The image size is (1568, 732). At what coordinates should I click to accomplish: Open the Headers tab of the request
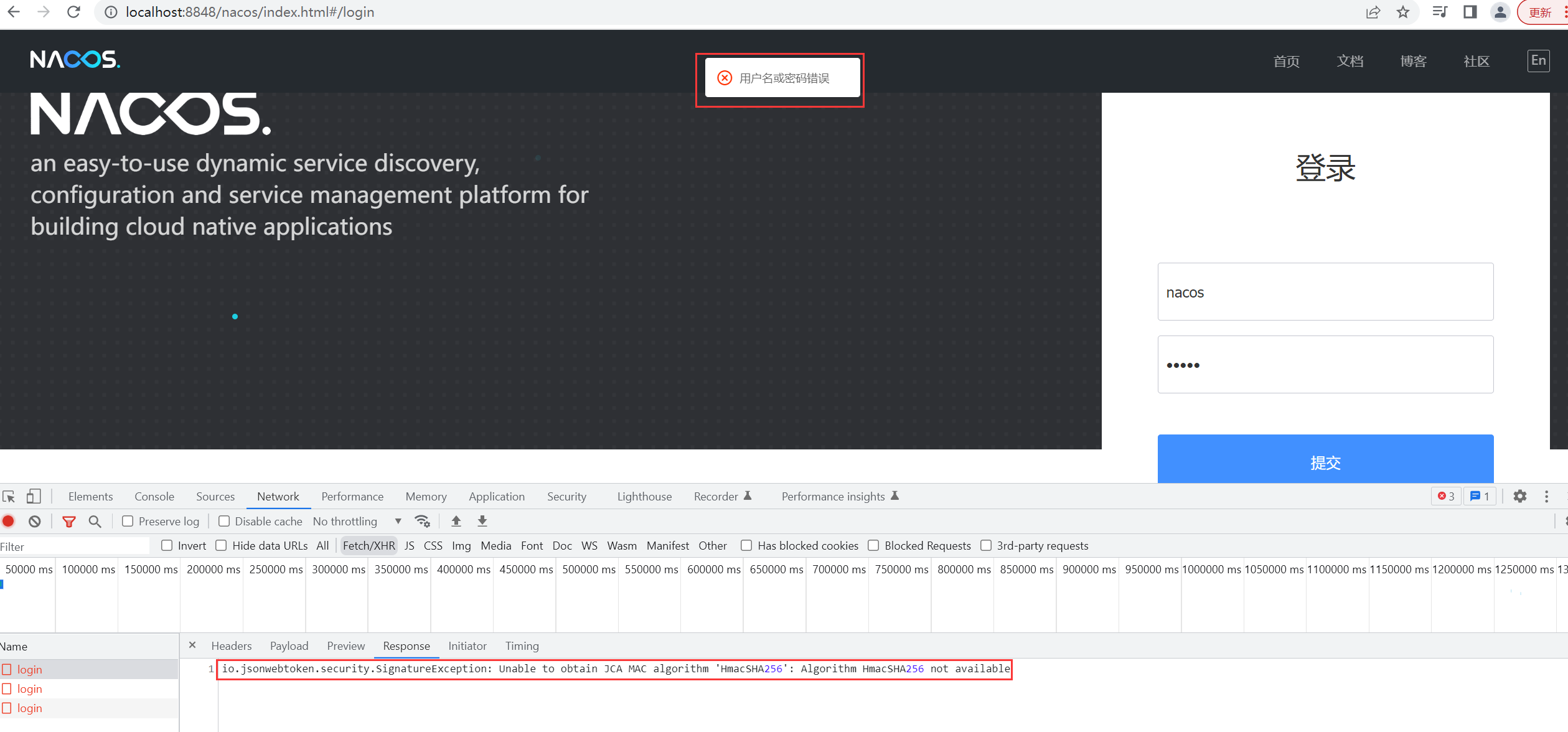(x=231, y=645)
